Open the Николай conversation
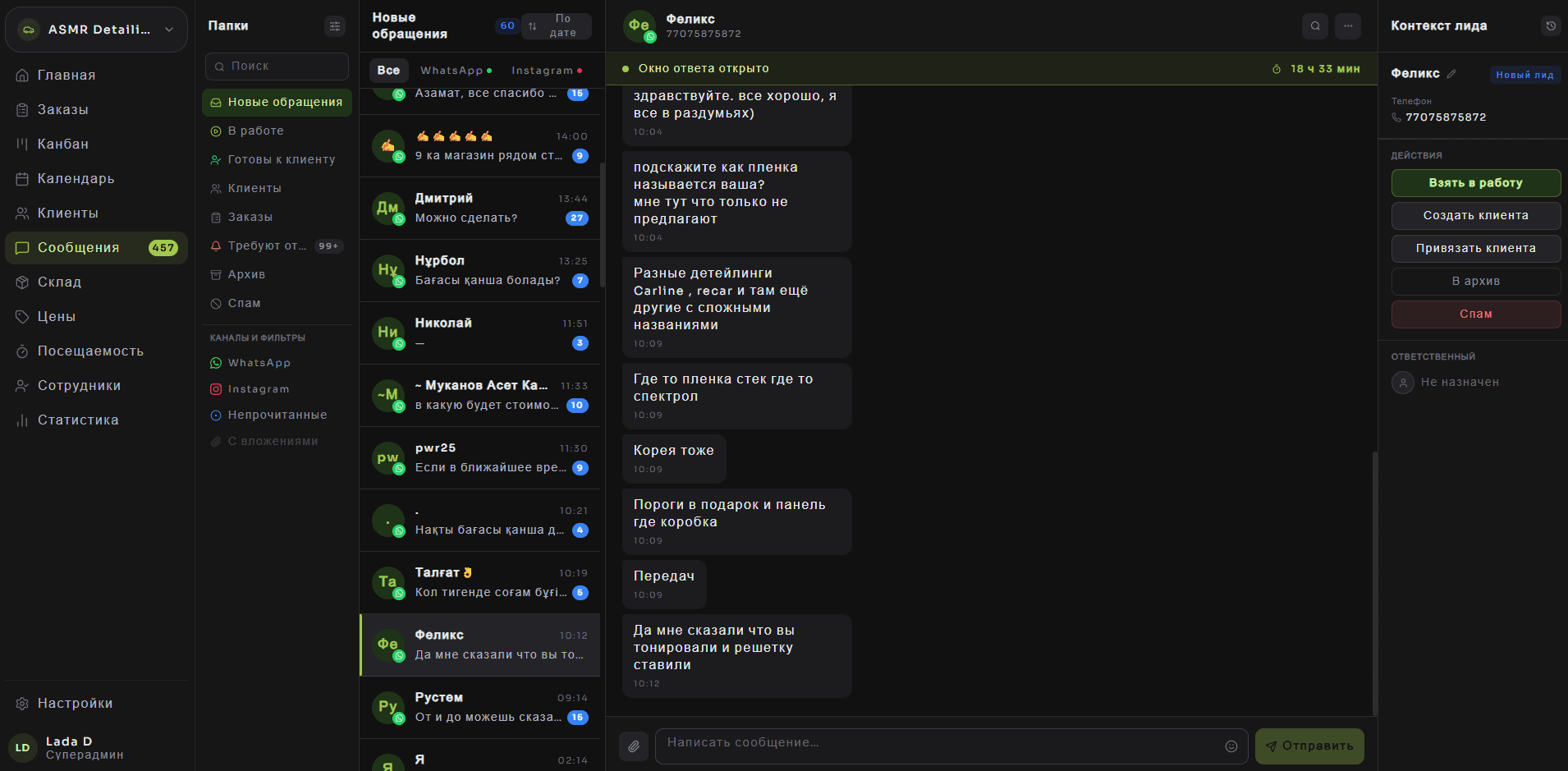The width and height of the screenshot is (1568, 771). (479, 333)
